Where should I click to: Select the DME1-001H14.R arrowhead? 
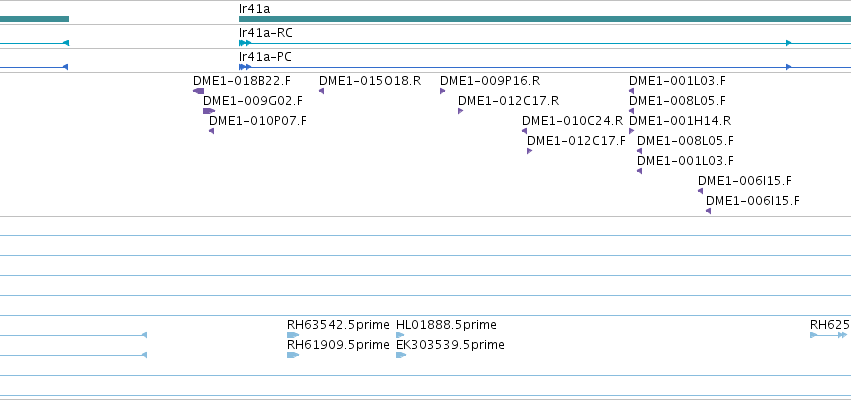point(631,131)
